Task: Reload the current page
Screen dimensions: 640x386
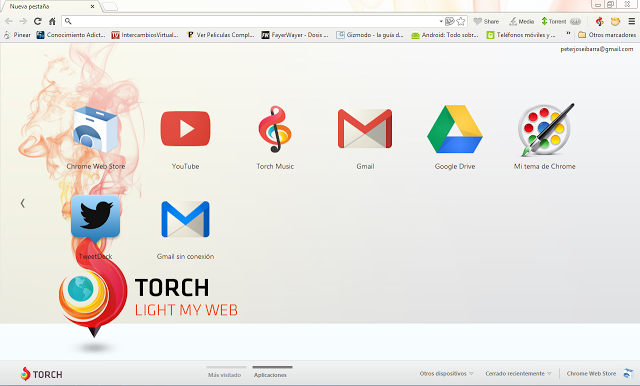Action: pyautogui.click(x=38, y=21)
